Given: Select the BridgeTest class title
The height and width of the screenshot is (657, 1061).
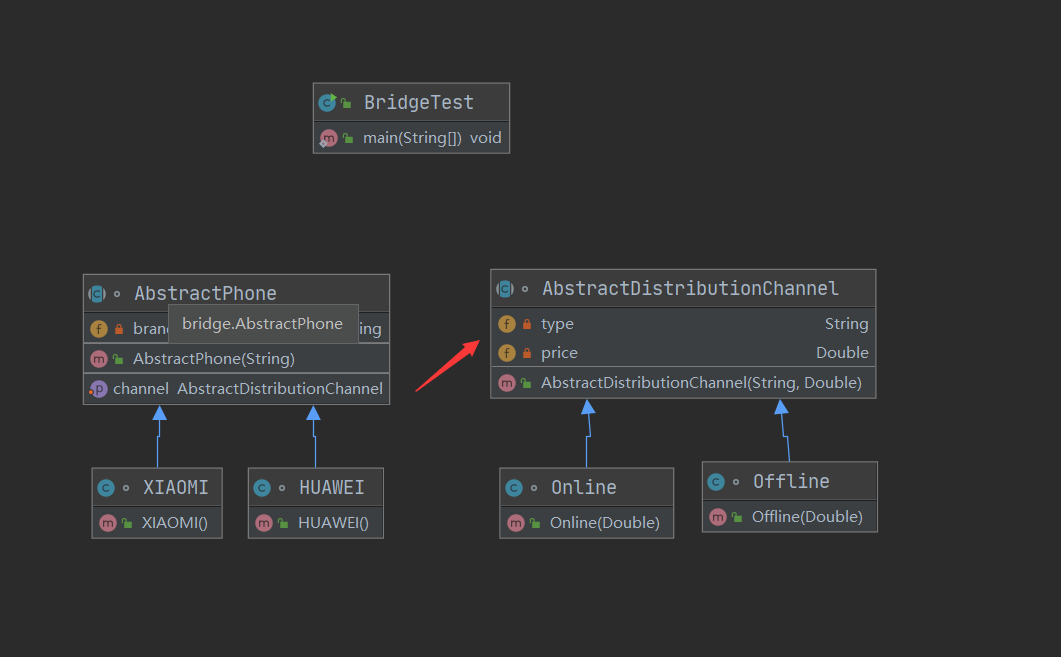Looking at the screenshot, I should click(419, 102).
